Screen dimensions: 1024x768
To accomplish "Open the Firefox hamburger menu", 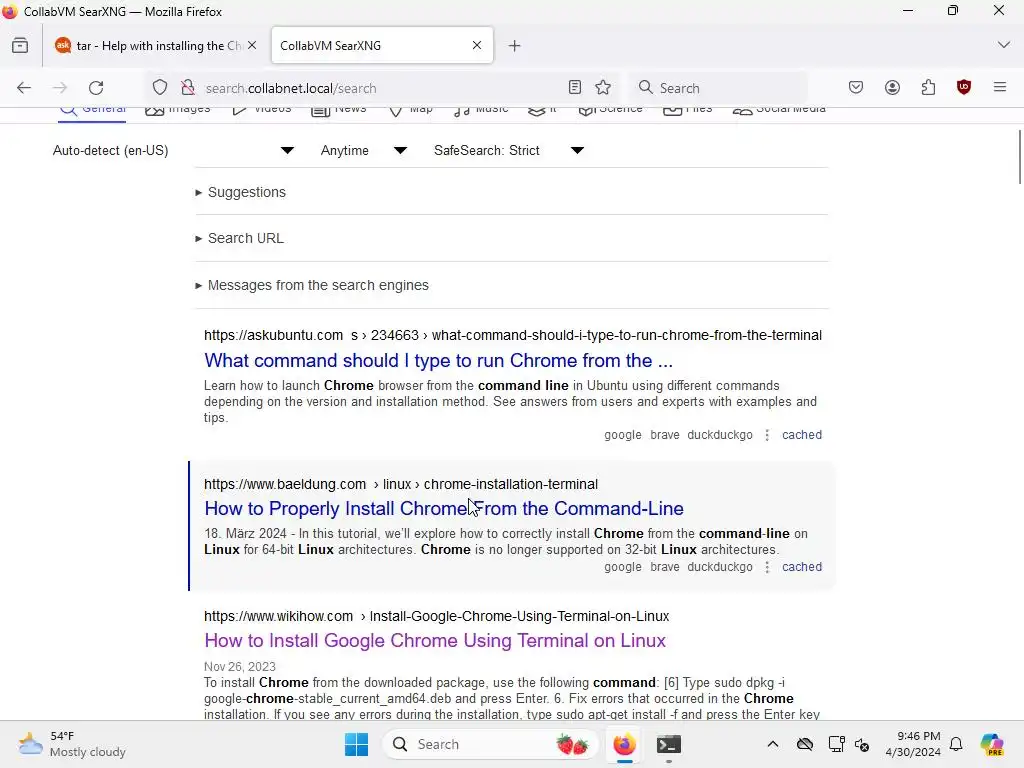I will pos(1000,87).
